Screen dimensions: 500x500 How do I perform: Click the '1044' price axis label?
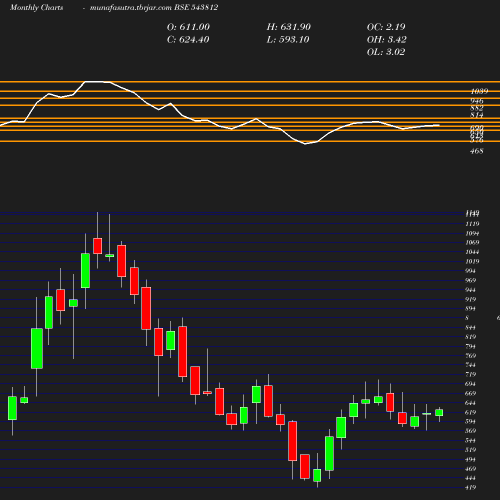[x=472, y=252]
